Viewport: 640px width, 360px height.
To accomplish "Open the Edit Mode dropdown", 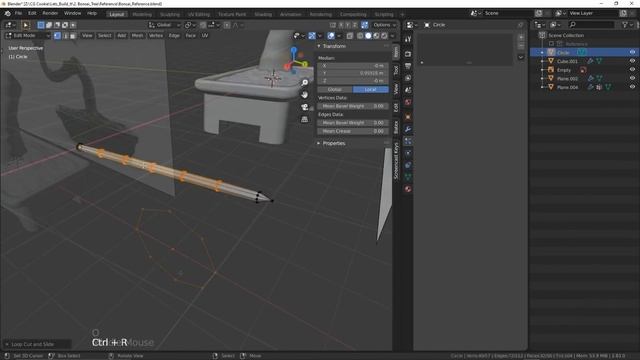I will [x=27, y=36].
